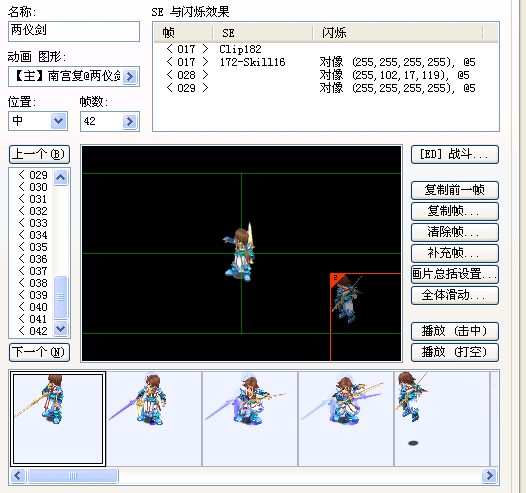The image size is (526, 493).
Task: Select frame 034 in the frame list
Action: click(33, 235)
